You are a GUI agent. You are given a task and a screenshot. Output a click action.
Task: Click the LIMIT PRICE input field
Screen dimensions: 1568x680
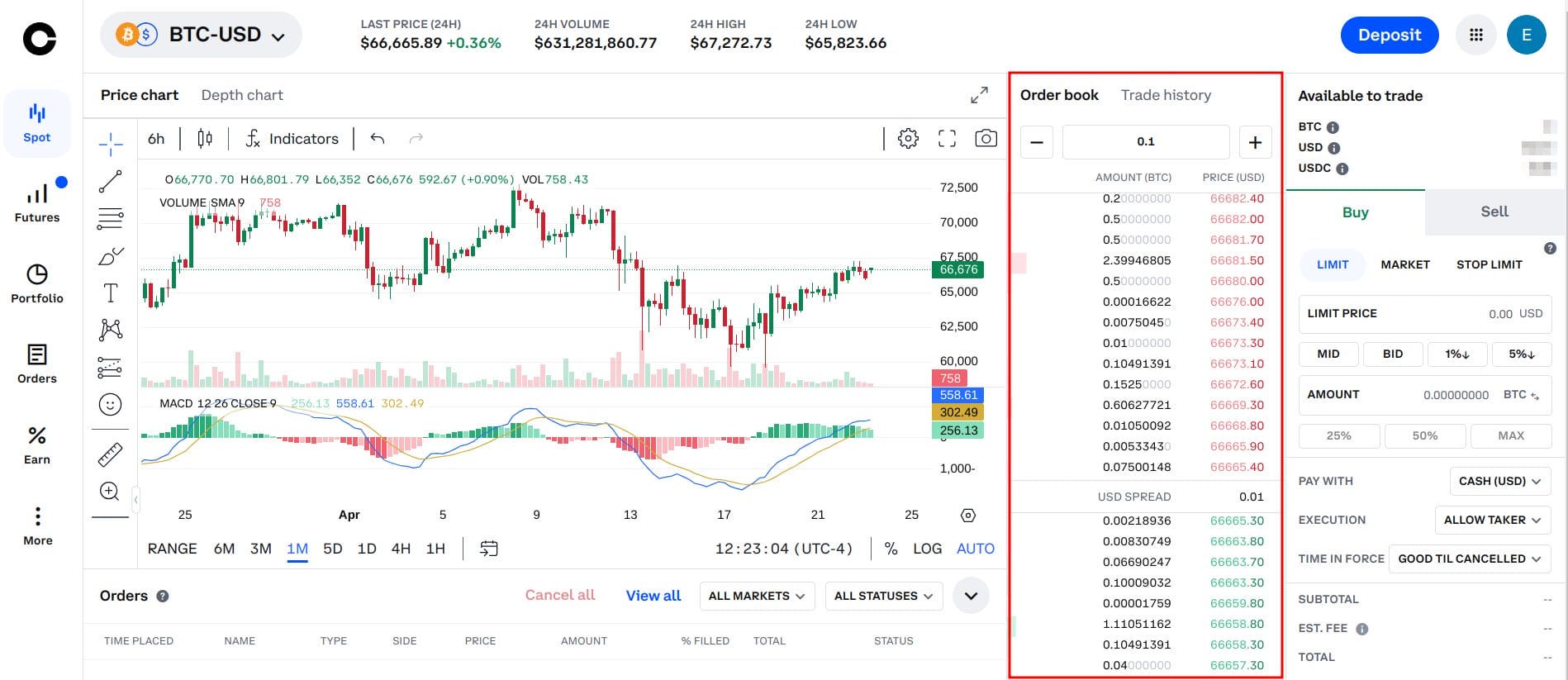[1425, 314]
